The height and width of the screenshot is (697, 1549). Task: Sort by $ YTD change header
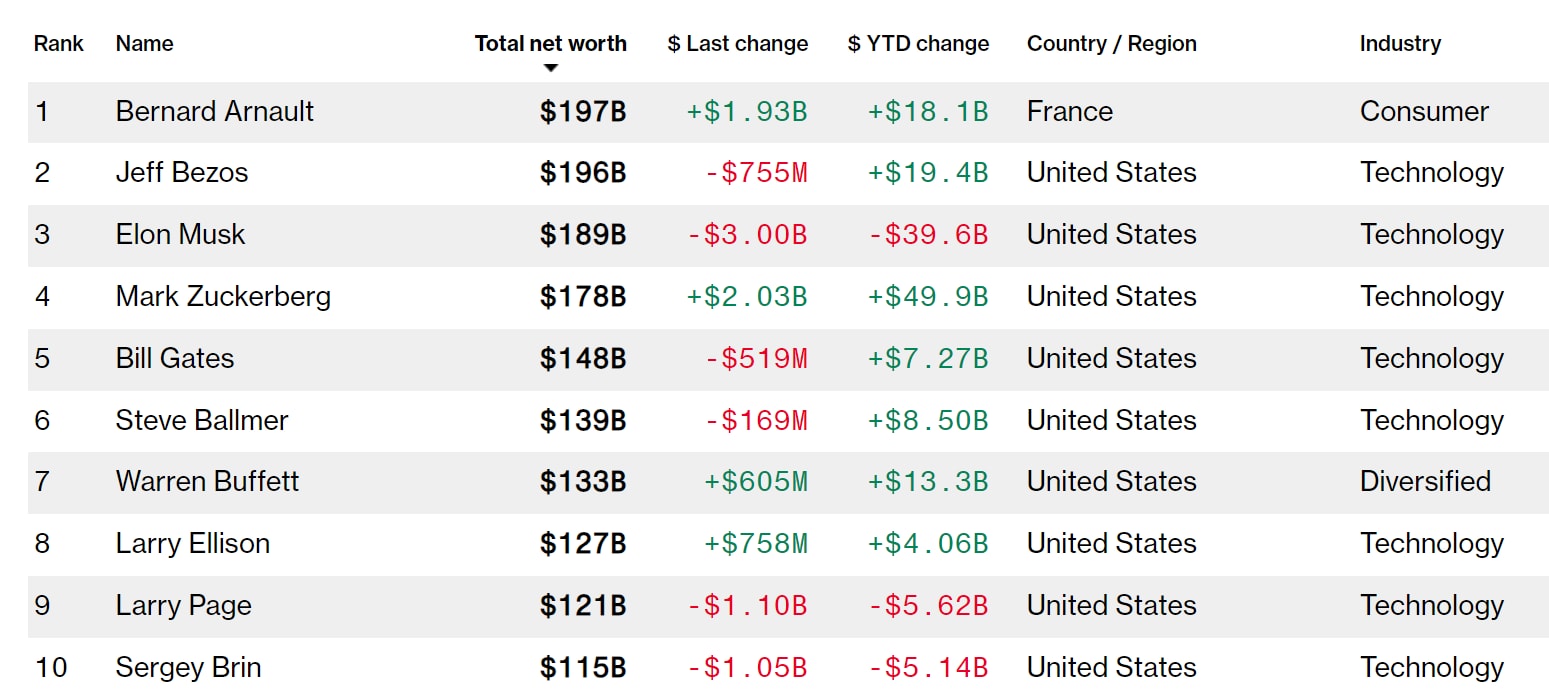point(918,44)
